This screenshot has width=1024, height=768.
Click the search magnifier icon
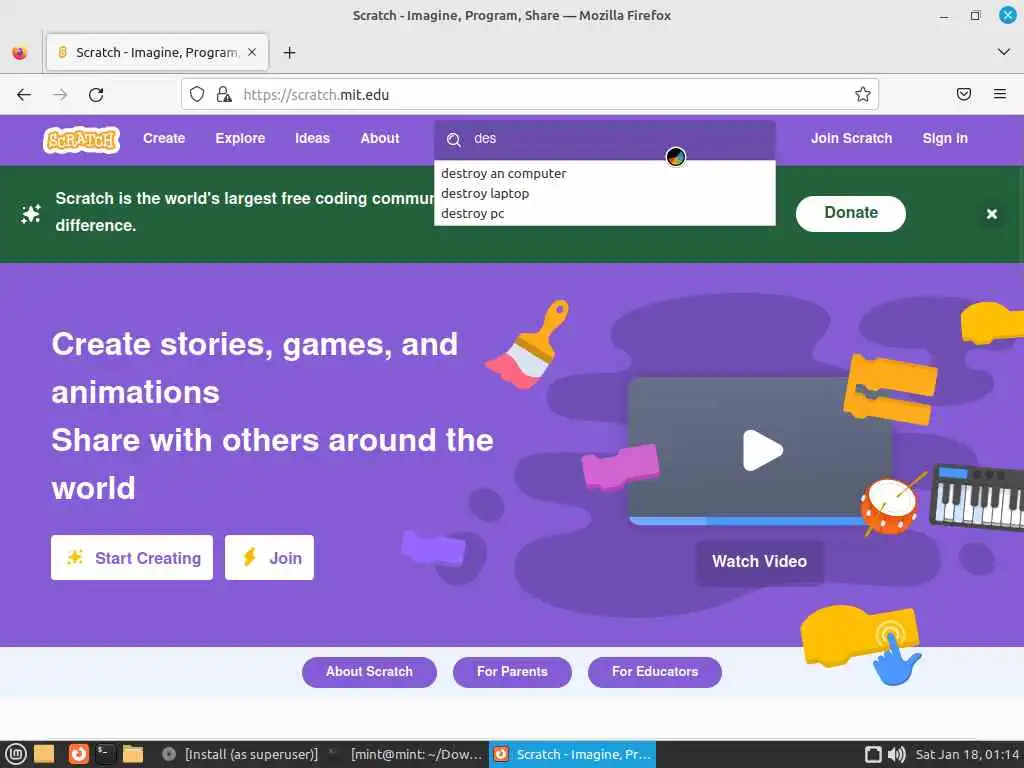(x=453, y=139)
